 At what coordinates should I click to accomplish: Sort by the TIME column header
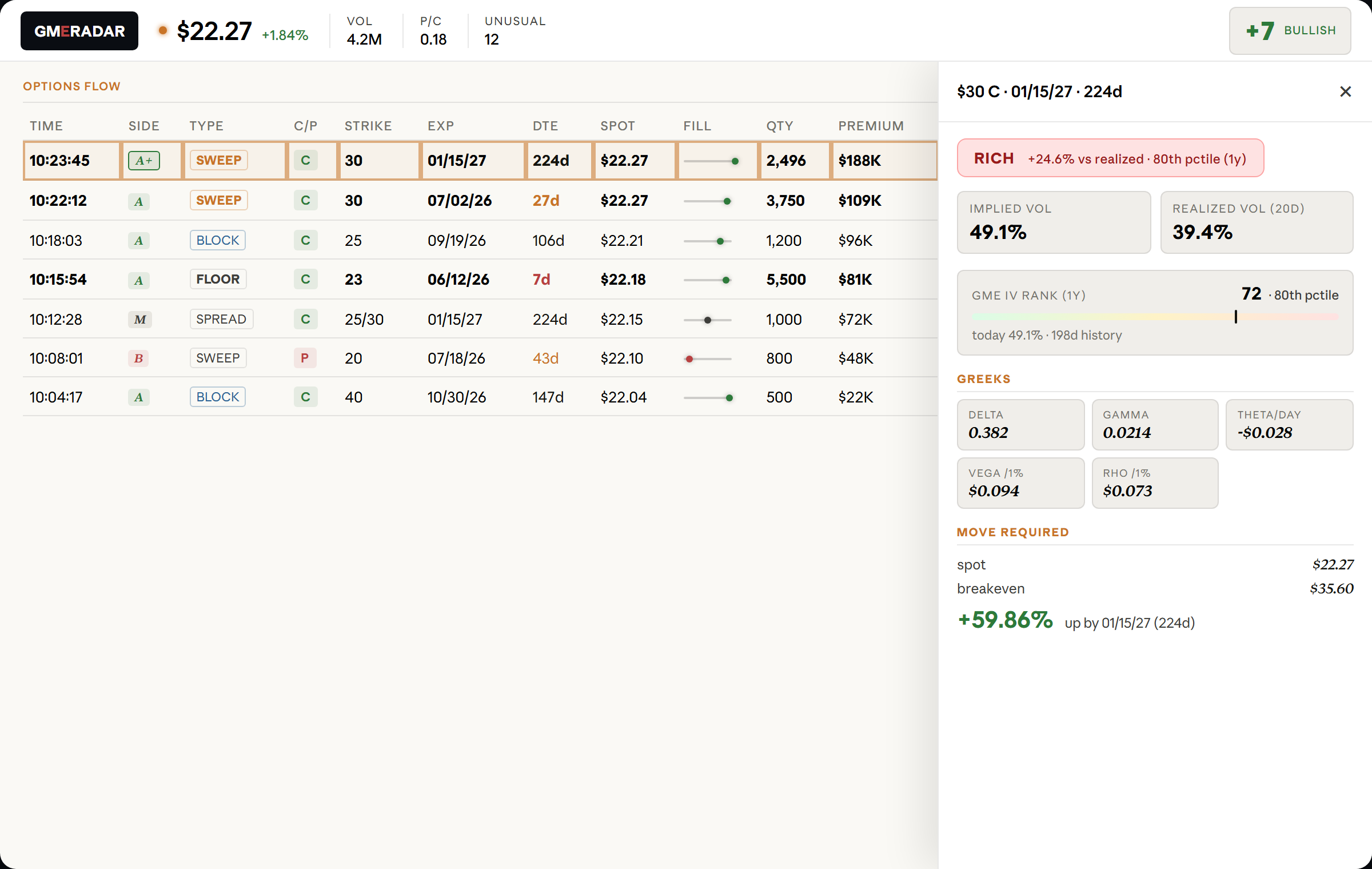pos(46,126)
